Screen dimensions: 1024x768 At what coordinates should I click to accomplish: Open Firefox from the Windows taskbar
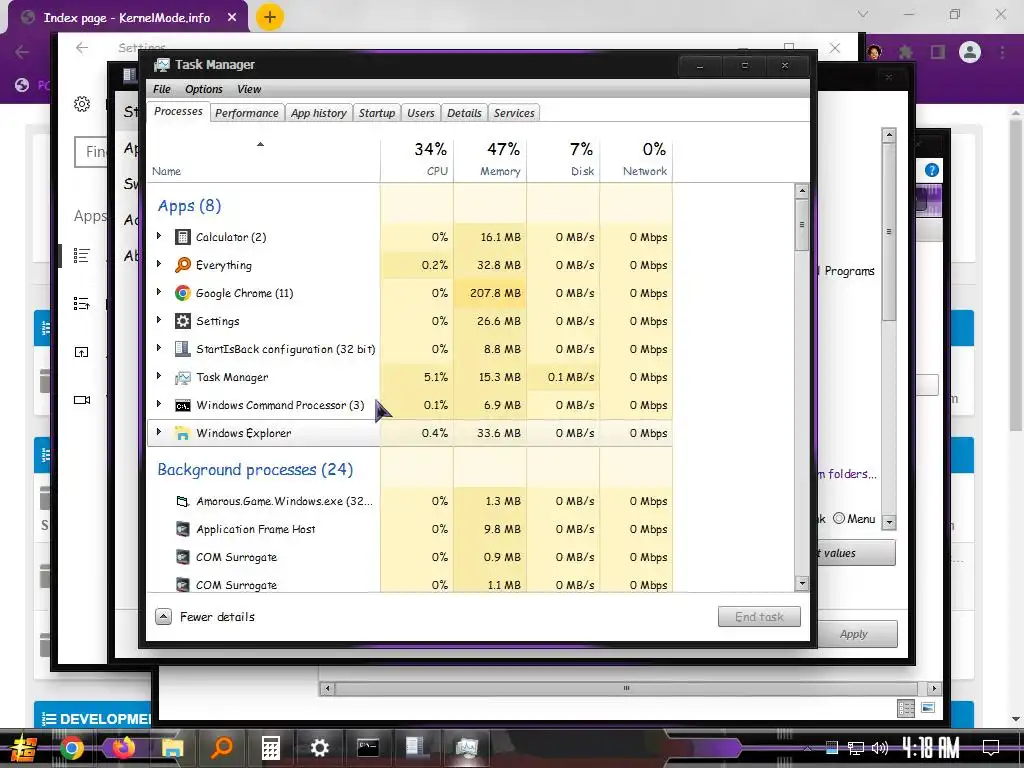click(123, 748)
